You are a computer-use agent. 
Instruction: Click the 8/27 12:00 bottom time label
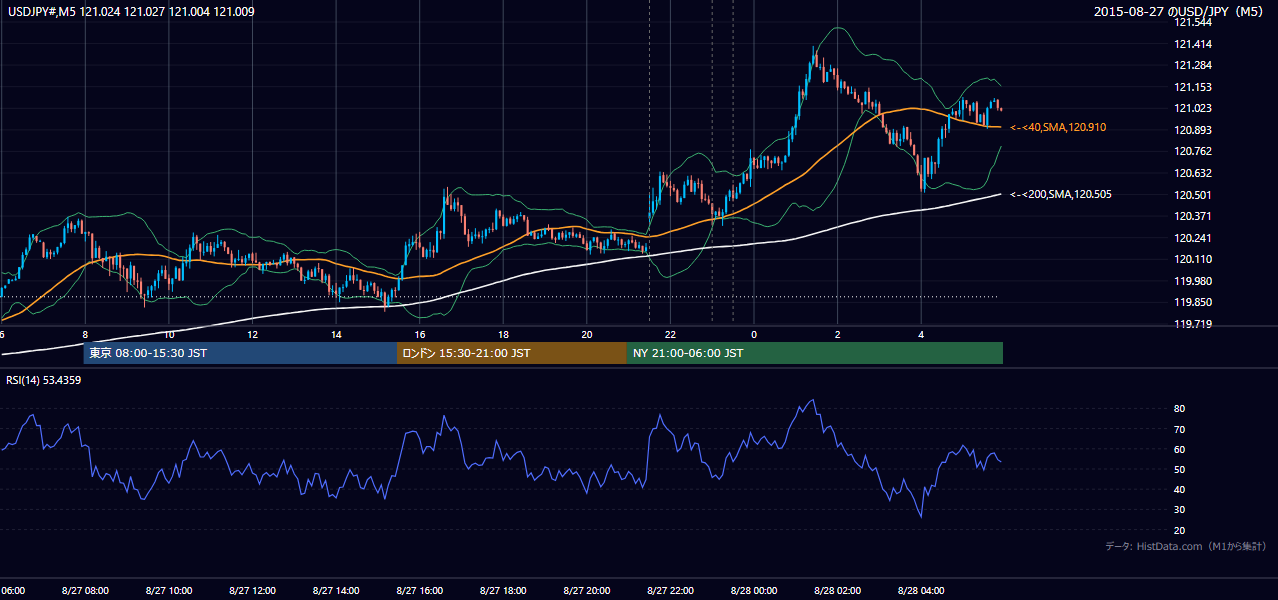(x=252, y=591)
